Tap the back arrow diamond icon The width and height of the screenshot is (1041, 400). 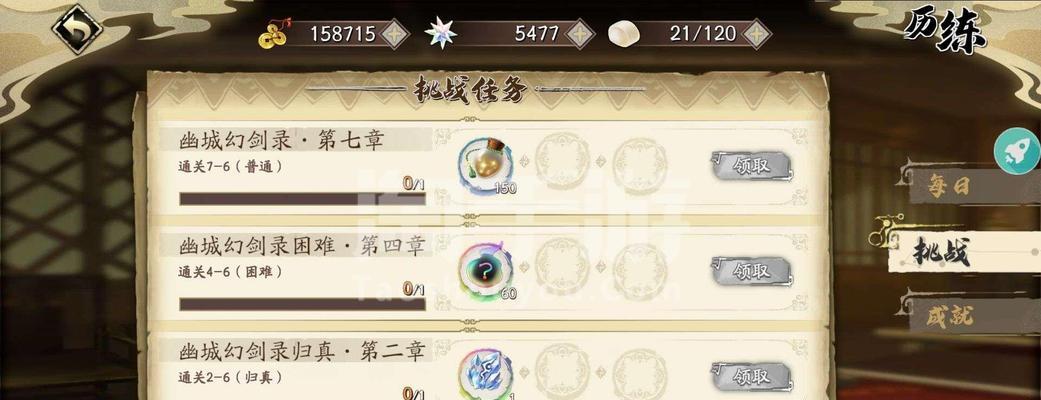tap(77, 29)
